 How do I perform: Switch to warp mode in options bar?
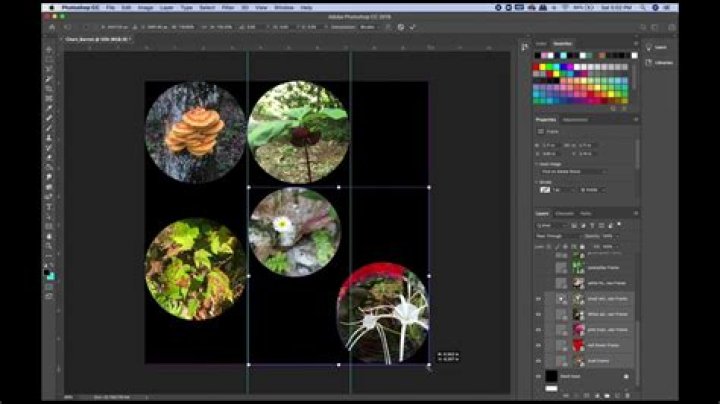click(x=388, y=27)
